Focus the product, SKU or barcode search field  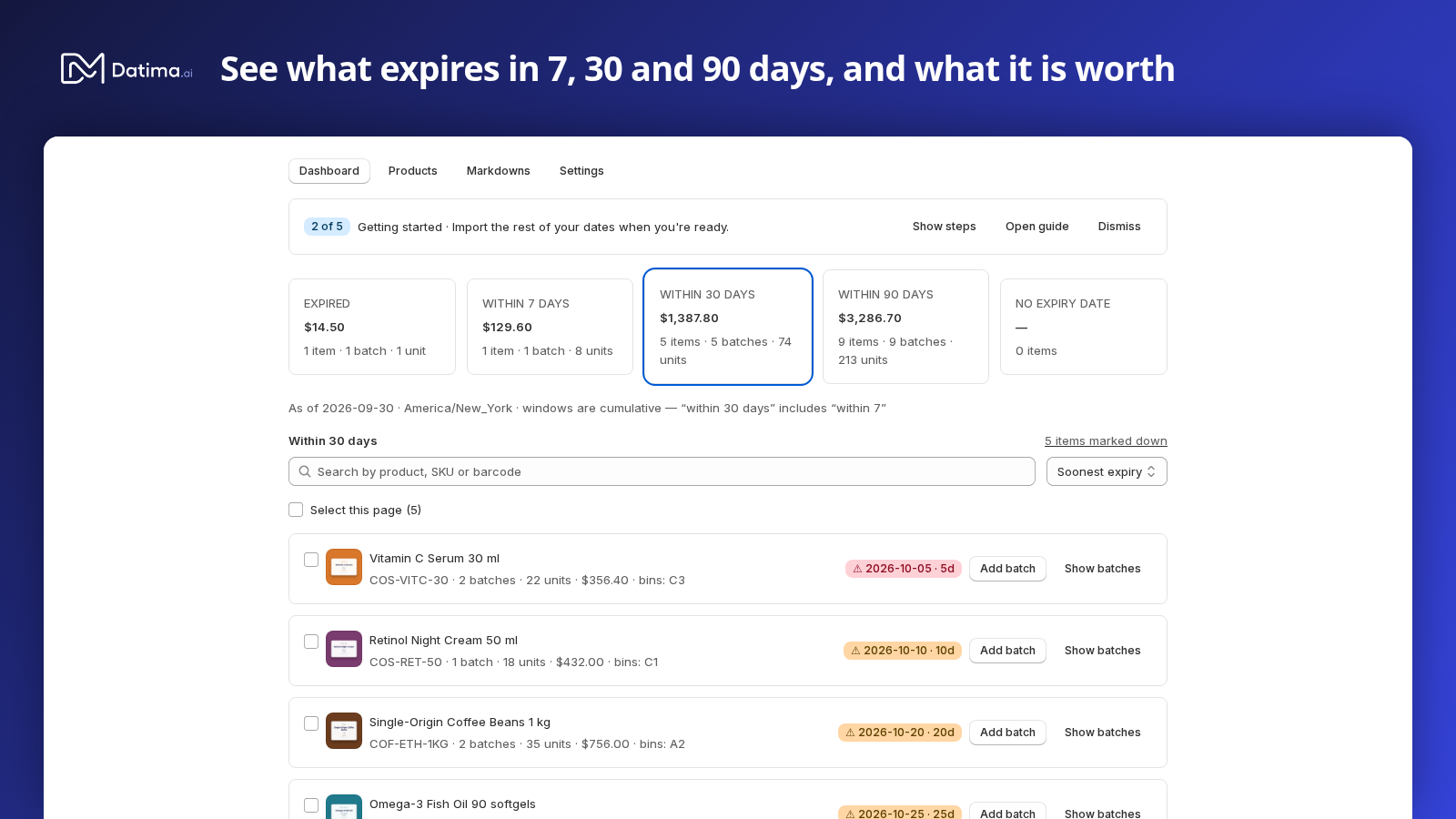tap(662, 471)
